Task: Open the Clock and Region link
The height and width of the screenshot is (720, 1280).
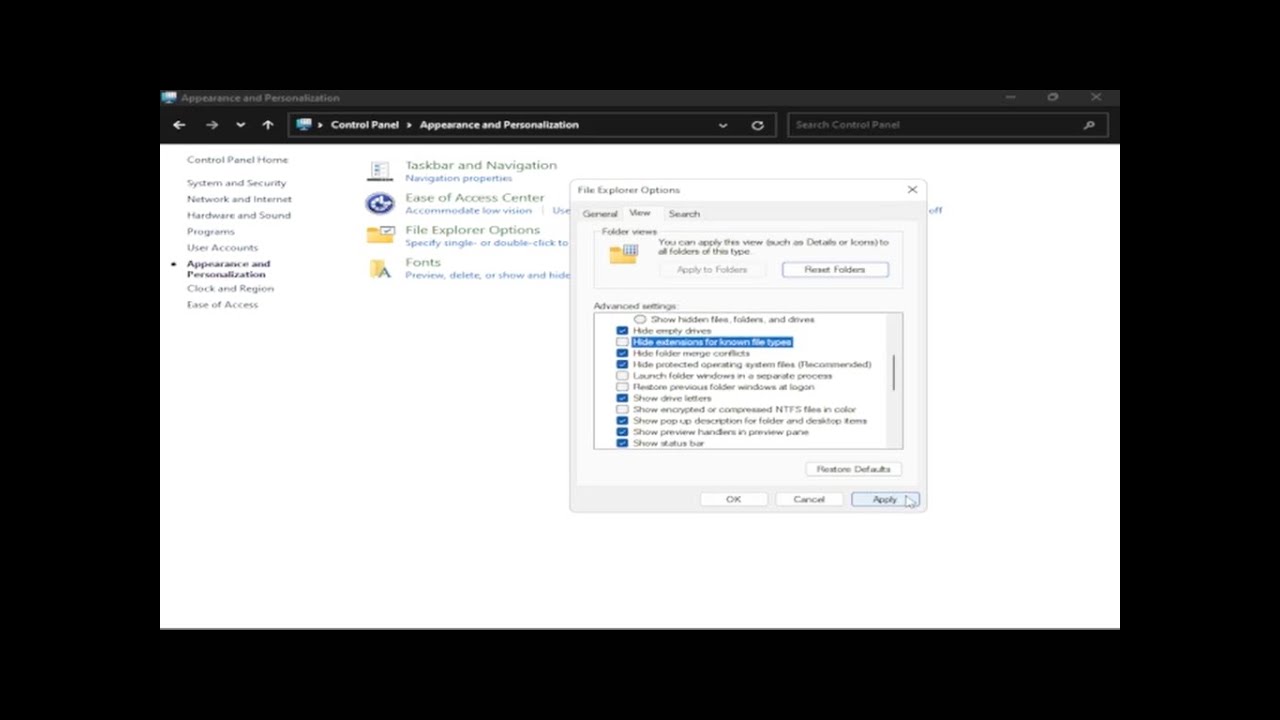Action: [230, 288]
